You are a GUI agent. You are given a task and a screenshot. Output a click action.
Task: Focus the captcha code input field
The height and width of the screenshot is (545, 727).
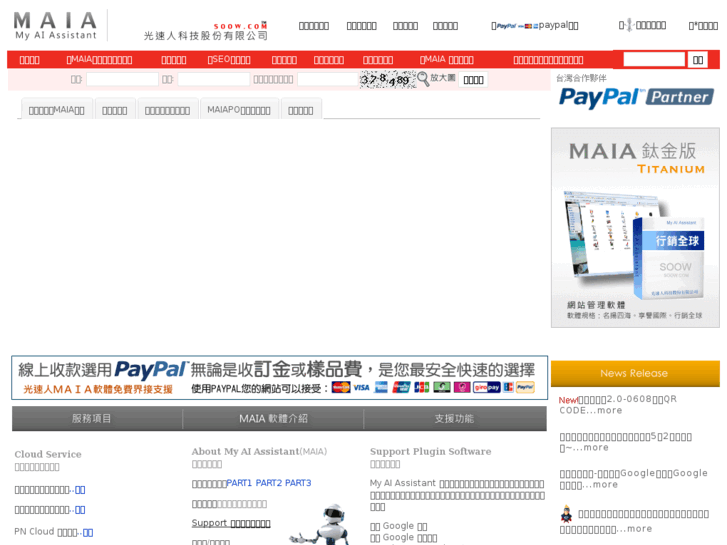329,79
